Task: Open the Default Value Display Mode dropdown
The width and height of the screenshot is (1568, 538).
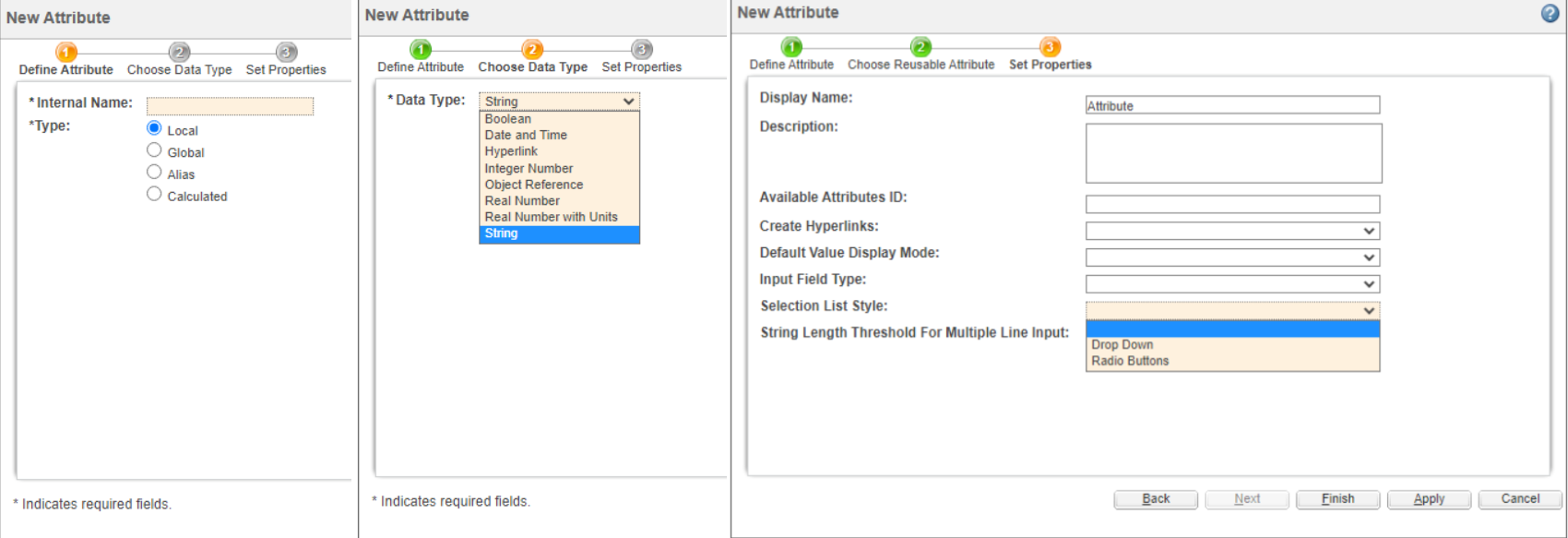Action: pyautogui.click(x=1232, y=257)
